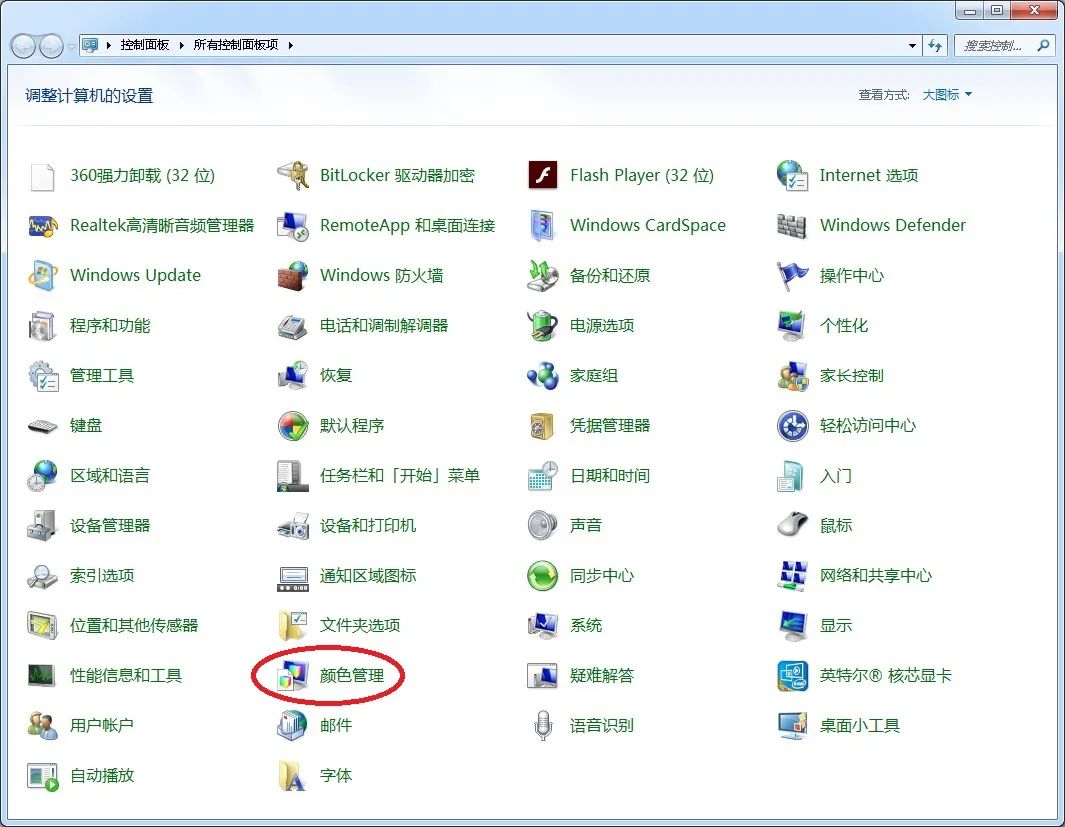Click the 键盘 keyboard icon
The image size is (1065, 827).
pyautogui.click(x=43, y=426)
